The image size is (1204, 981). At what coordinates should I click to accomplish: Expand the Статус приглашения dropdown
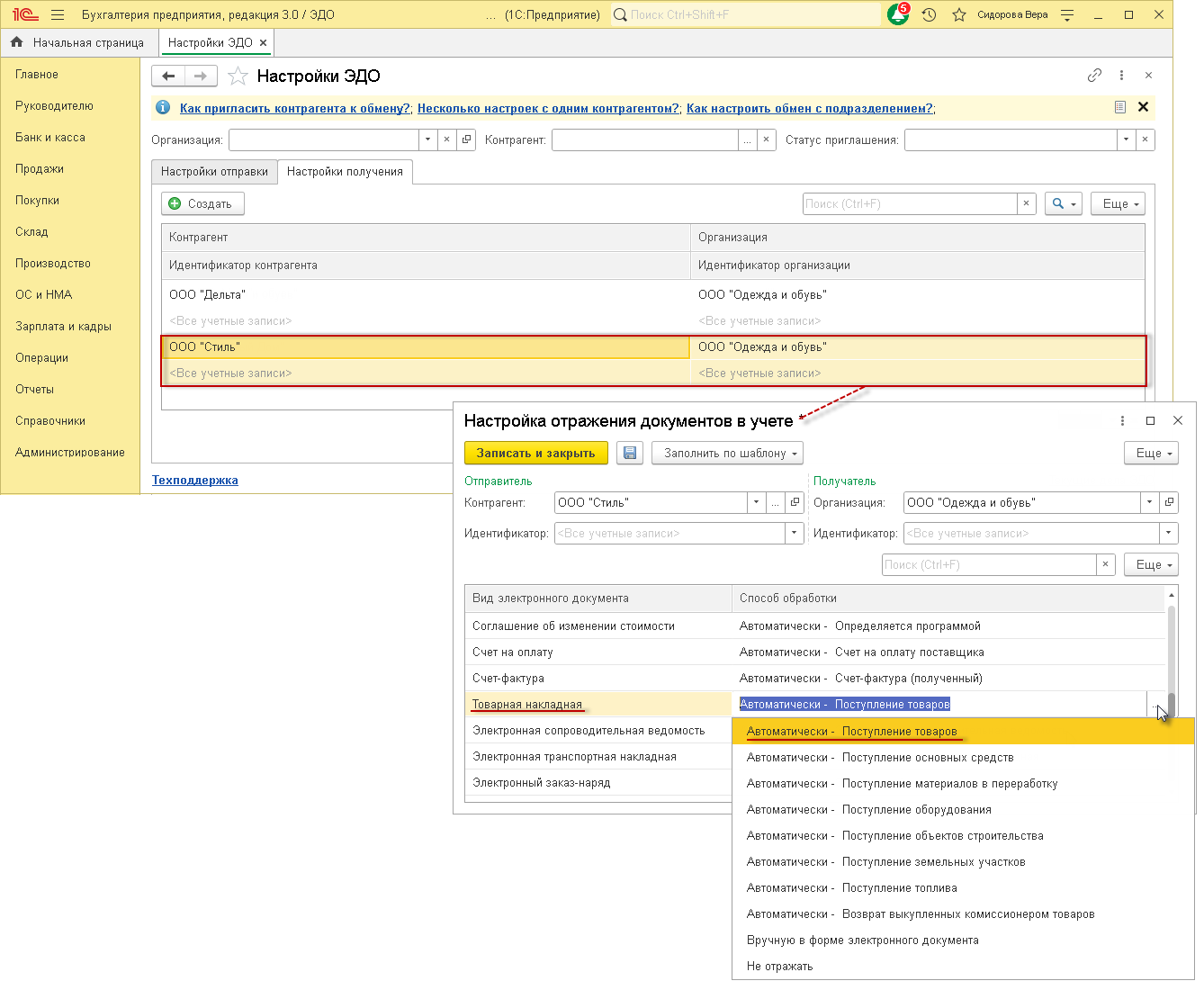(x=1126, y=139)
